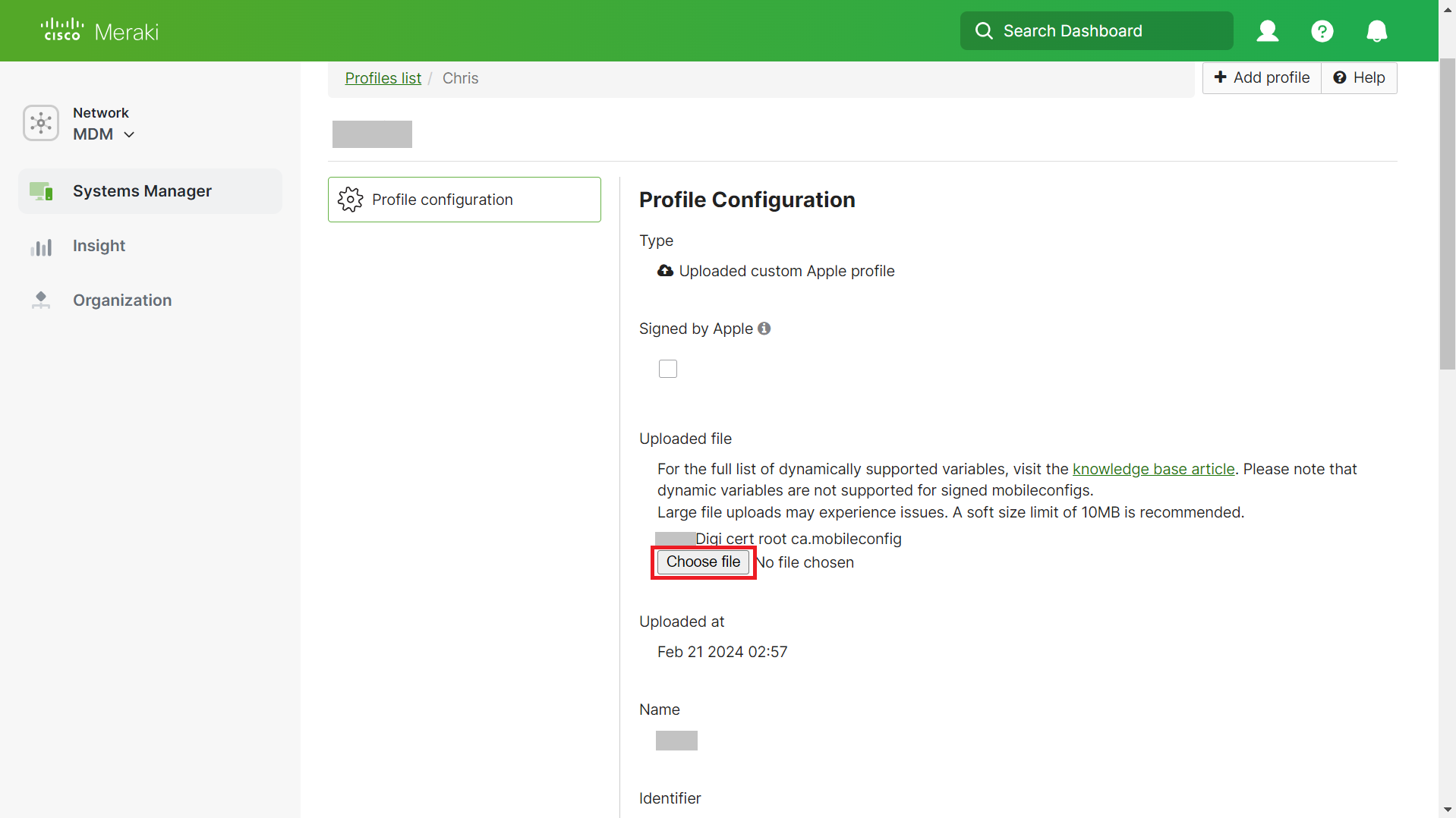Click the No file chosen text
Screen dimensions: 1456x818
coord(805,562)
